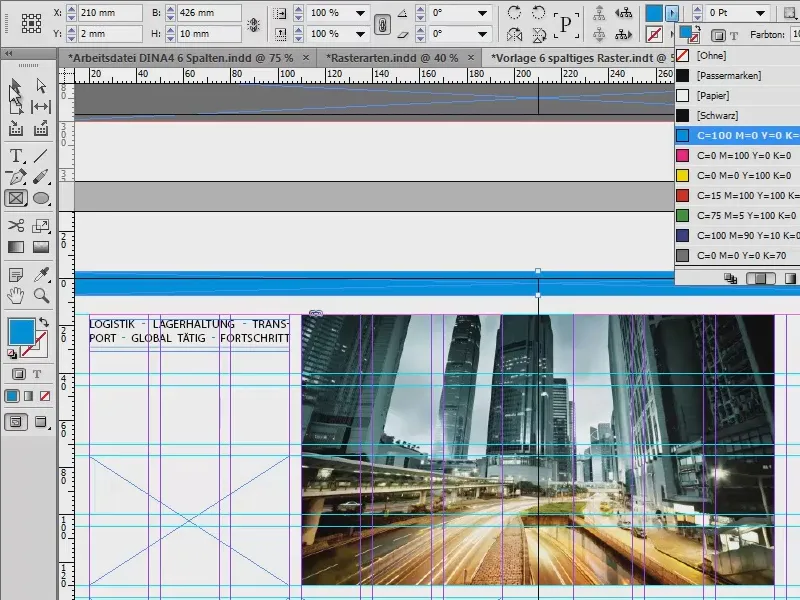Click the fill color box in toolbox
Screen dimensions: 800x600
point(21,331)
